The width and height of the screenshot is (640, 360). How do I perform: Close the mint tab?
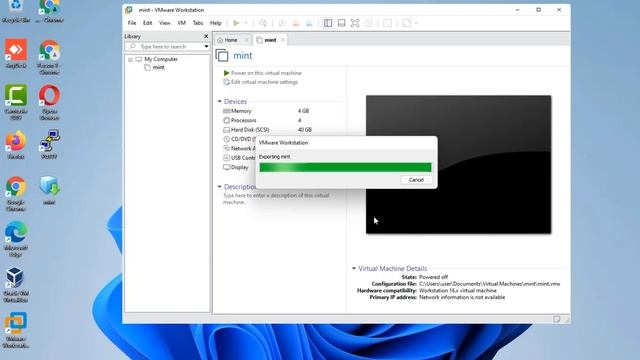pyautogui.click(x=283, y=40)
